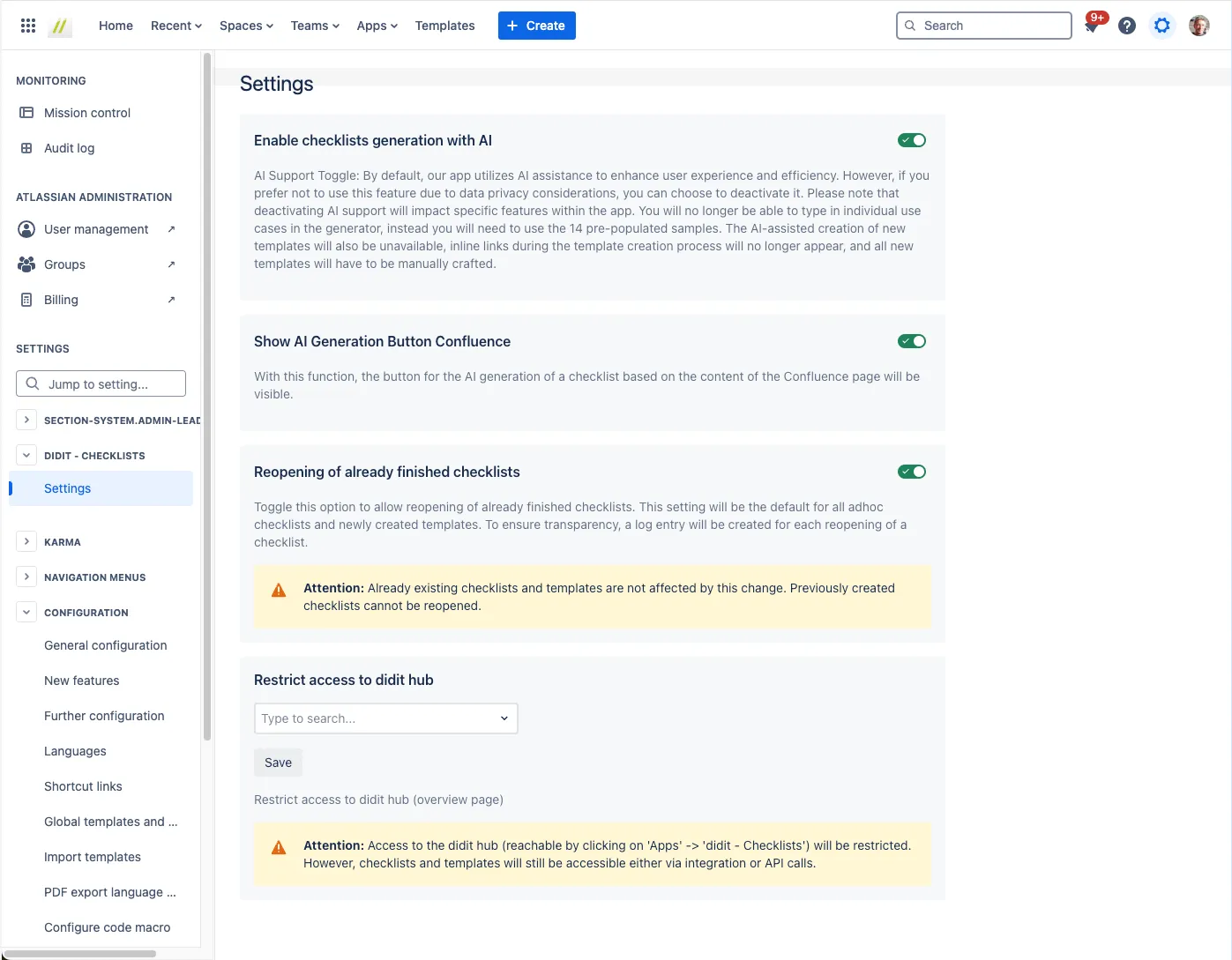This screenshot has width=1232, height=960.
Task: Click the Confluence site logo
Action: pos(60,26)
